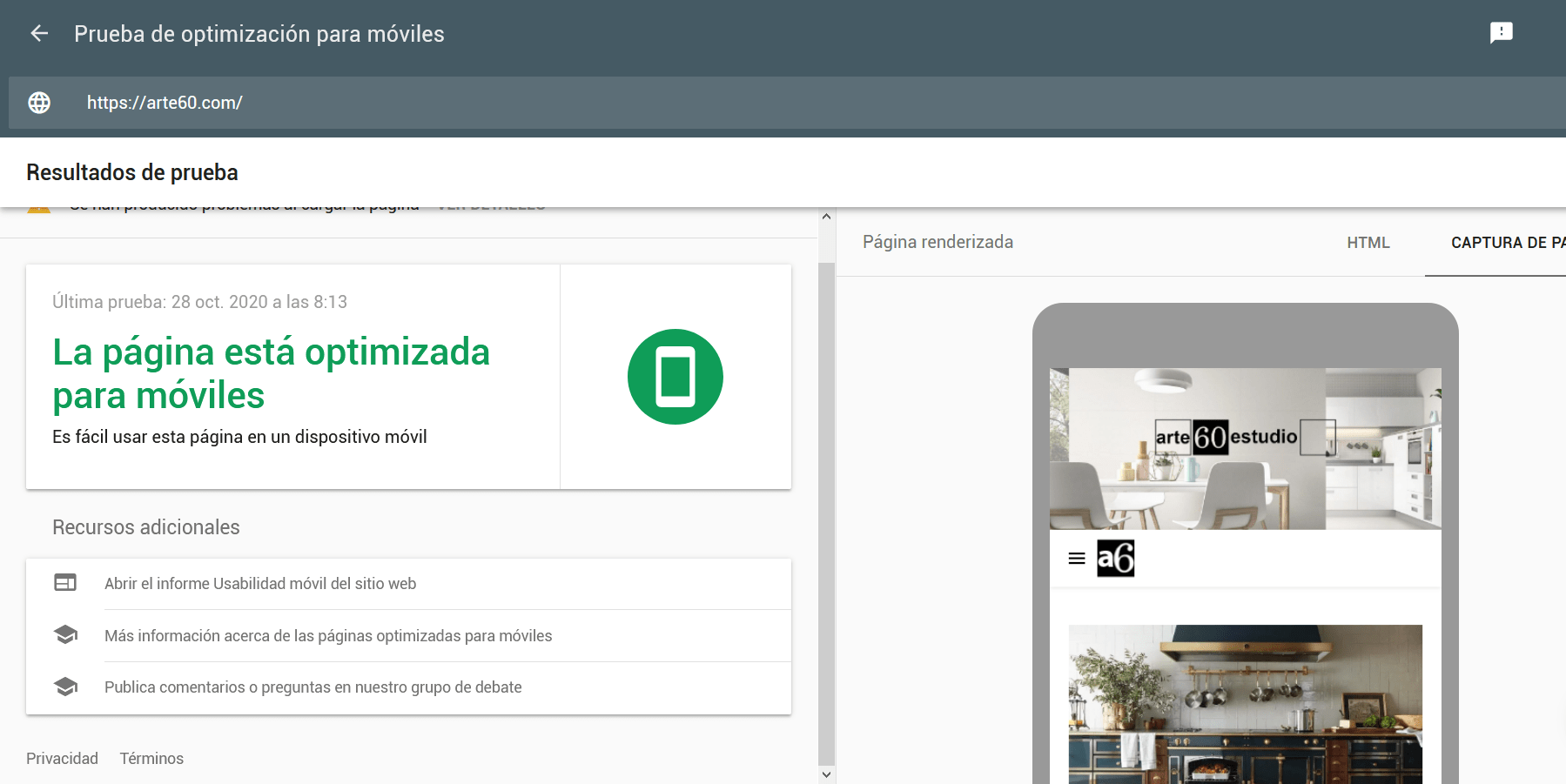Screen dimensions: 1566x784
Task: Open 'Publica comentarios o preguntas' link
Action: (x=313, y=687)
